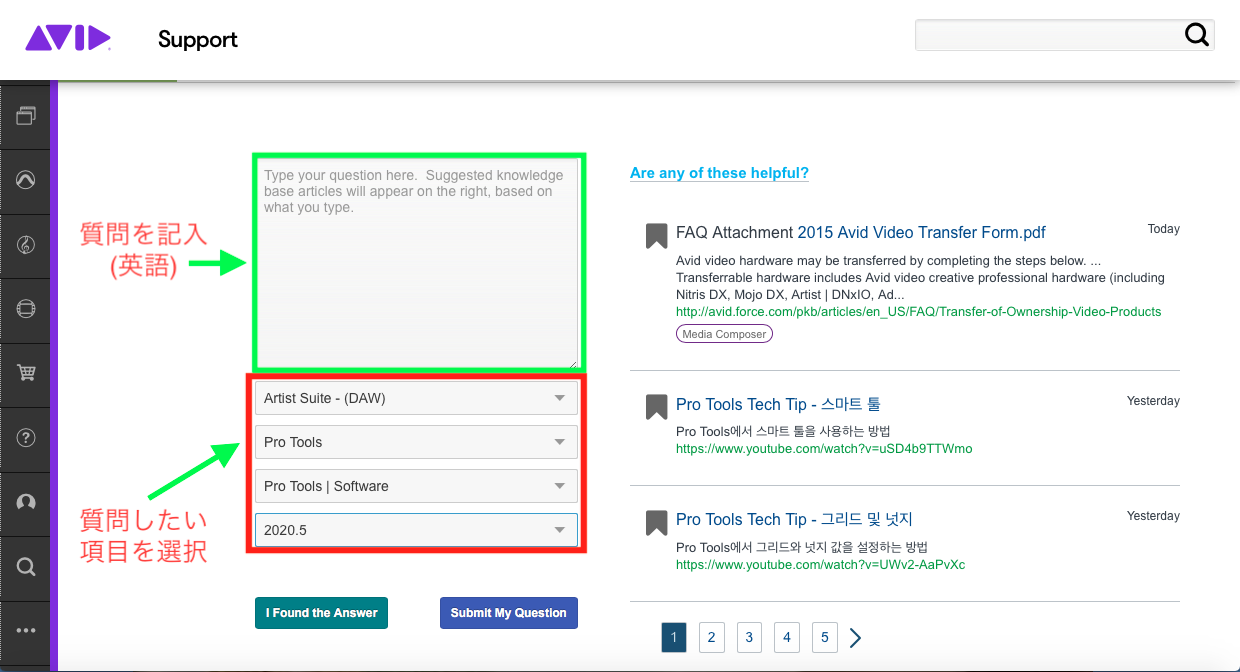Click the FAQ Attachment label text
Image resolution: width=1240 pixels, height=672 pixels.
pos(734,233)
